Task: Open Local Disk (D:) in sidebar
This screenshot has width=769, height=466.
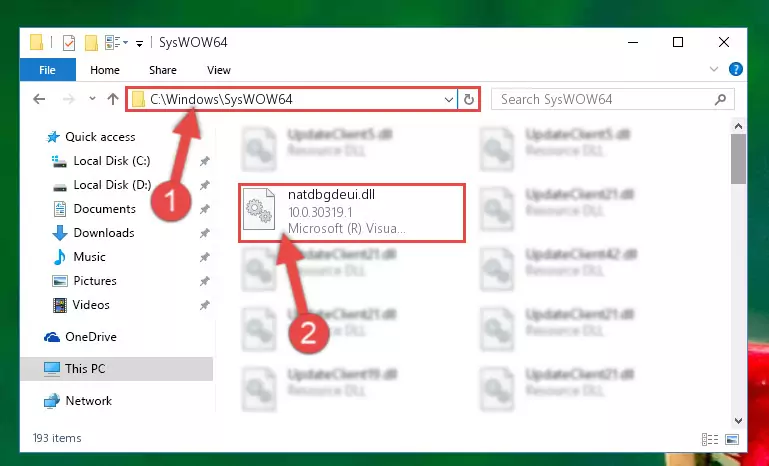Action: pos(112,185)
